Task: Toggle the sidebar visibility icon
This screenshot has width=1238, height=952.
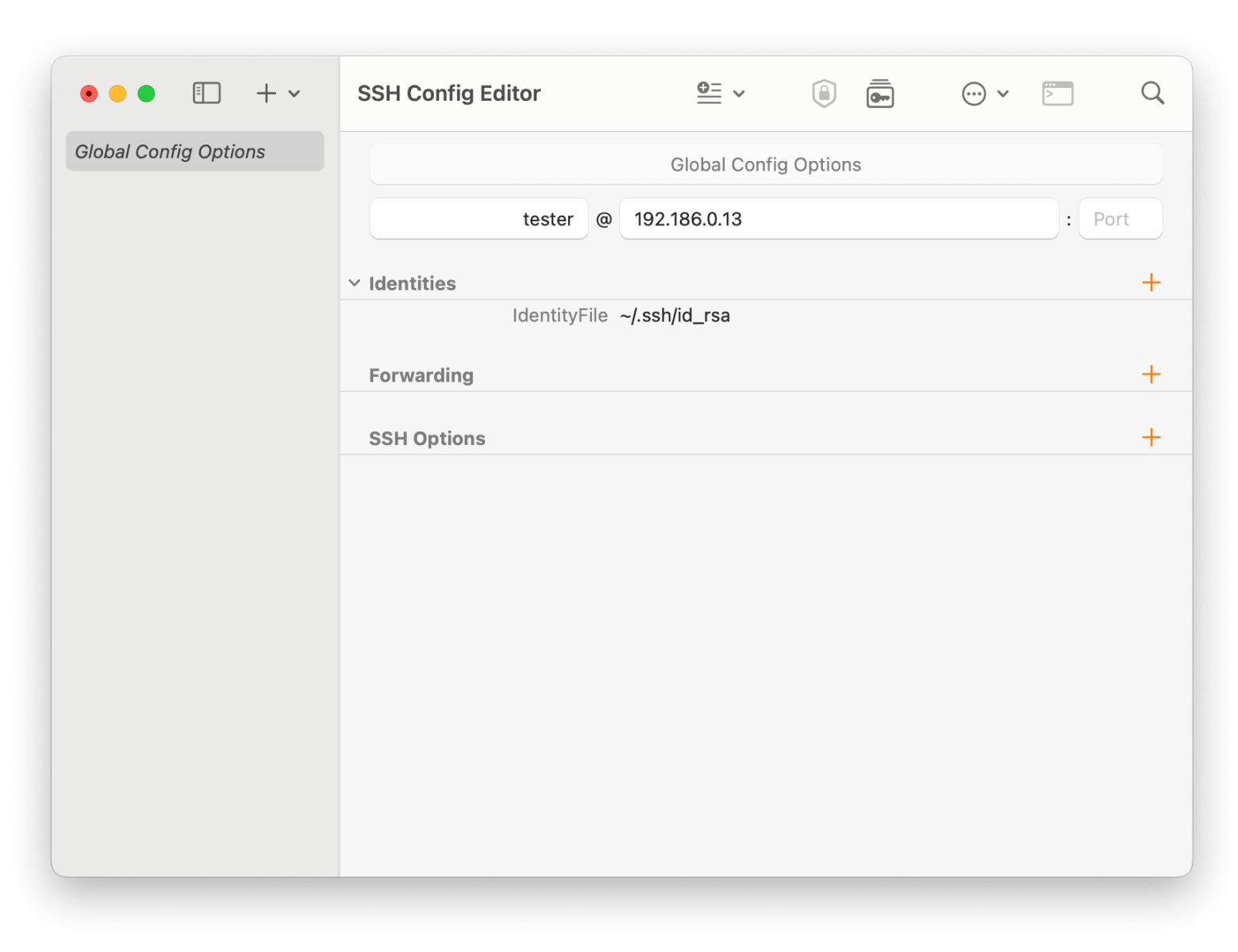Action: (206, 94)
